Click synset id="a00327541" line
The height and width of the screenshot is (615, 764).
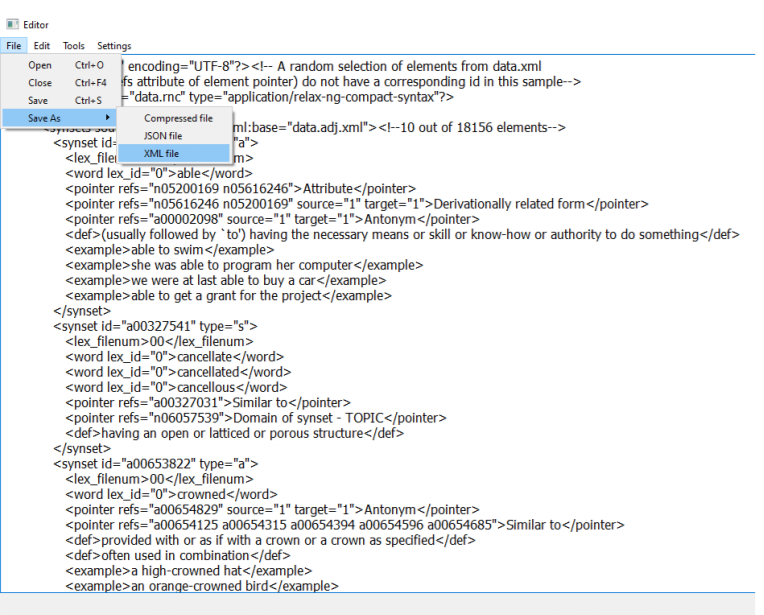(155, 326)
